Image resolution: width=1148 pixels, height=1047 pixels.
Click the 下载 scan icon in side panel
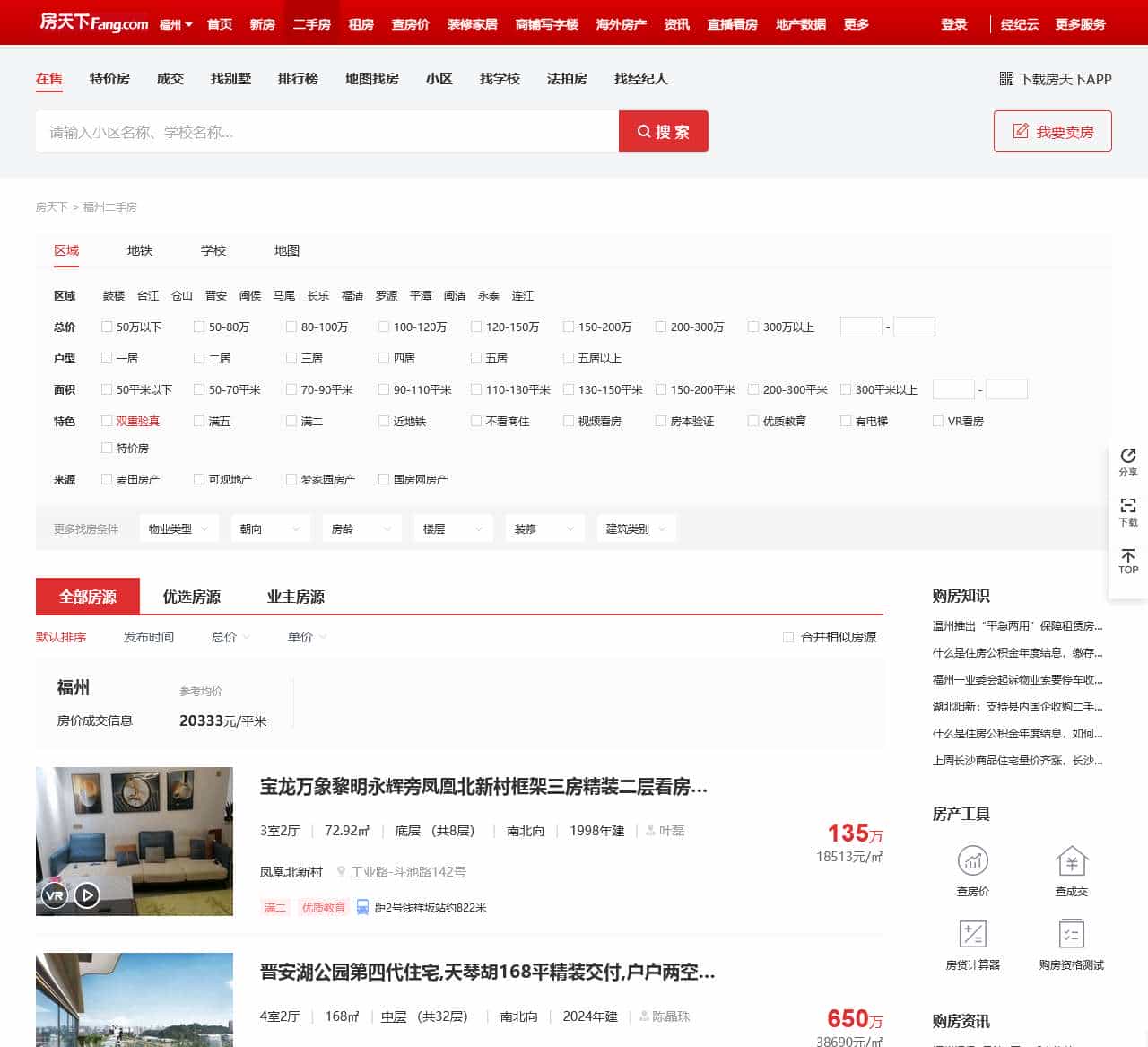pos(1128,506)
